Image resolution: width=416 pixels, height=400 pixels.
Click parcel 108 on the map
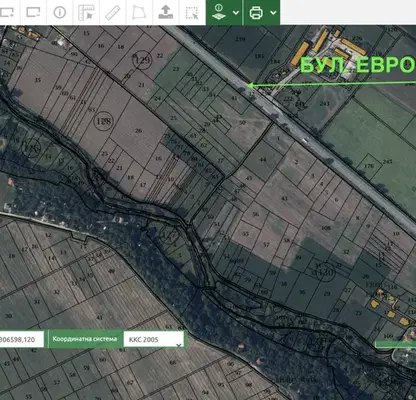326,228
